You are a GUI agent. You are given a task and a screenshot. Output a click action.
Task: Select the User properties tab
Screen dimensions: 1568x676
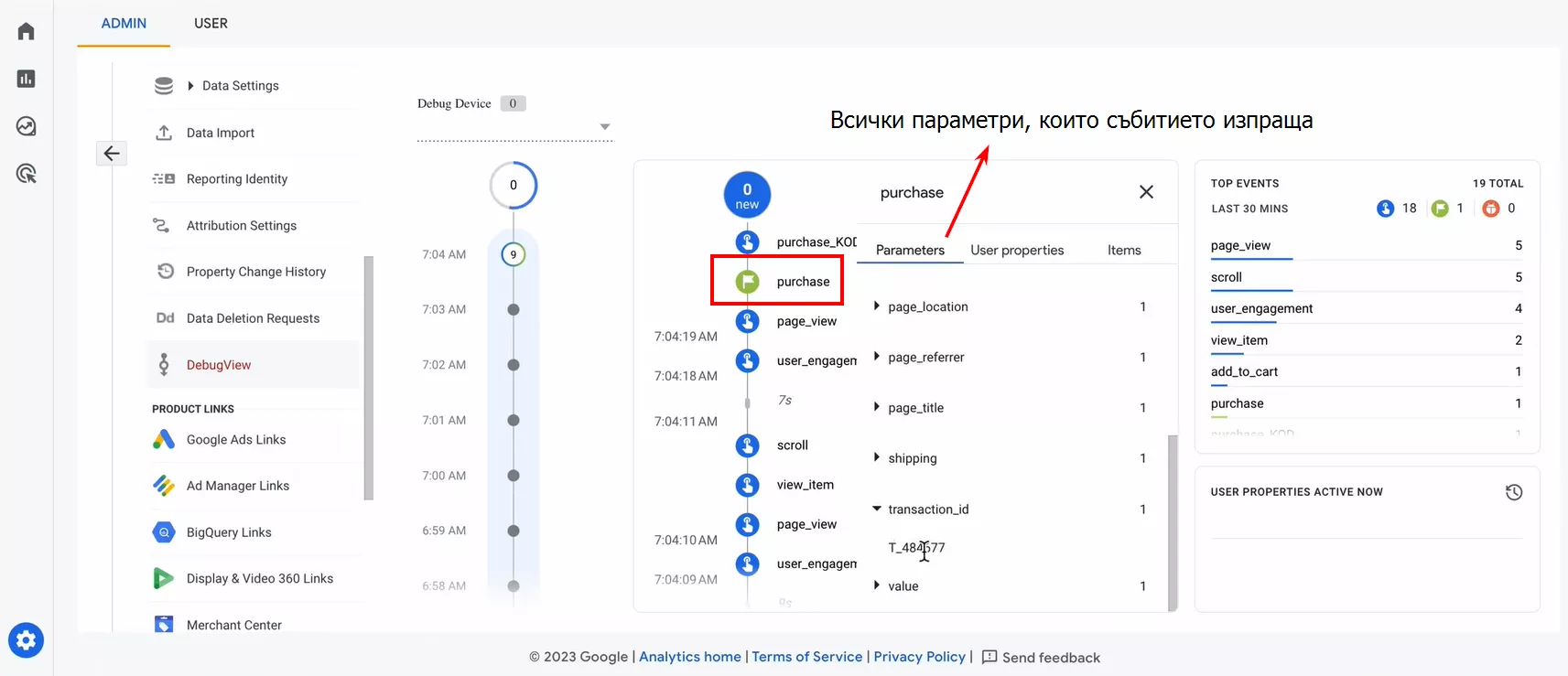coord(1017,250)
